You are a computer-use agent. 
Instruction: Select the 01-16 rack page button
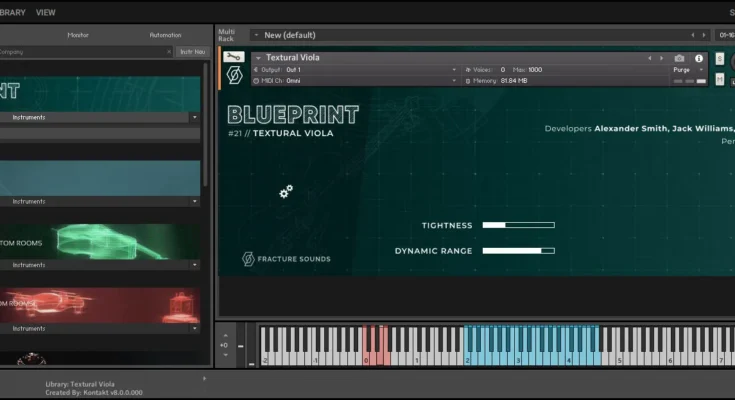tap(726, 35)
